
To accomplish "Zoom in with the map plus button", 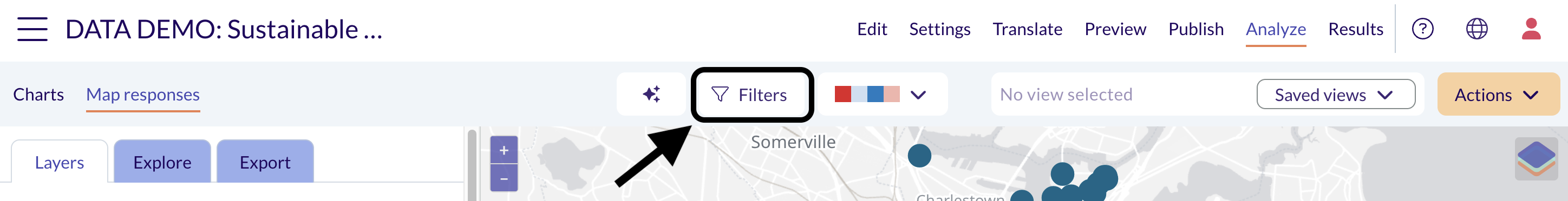I will tap(504, 150).
